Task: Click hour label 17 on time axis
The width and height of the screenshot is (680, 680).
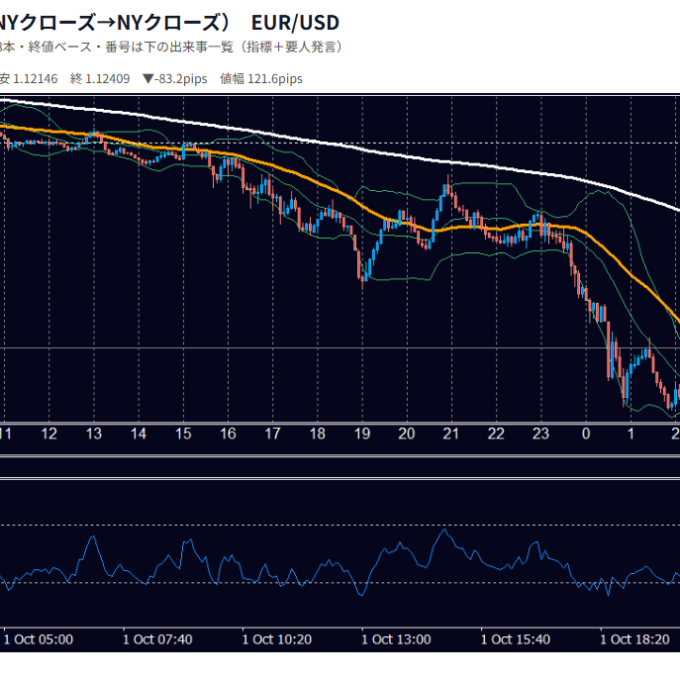Action: click(272, 434)
